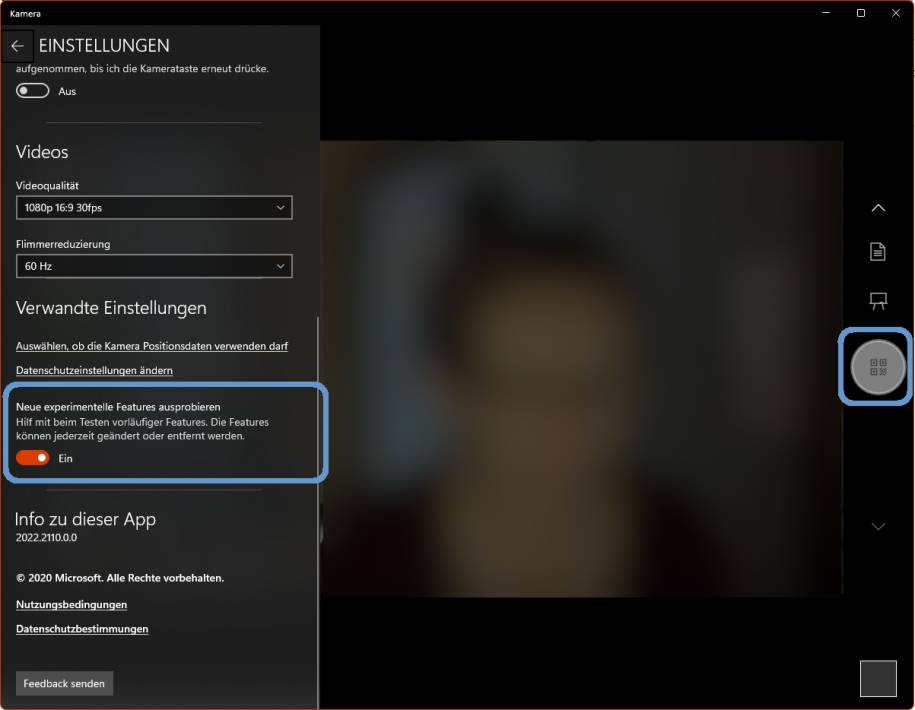
Task: Open the last captured photo thumbnail
Action: point(878,678)
